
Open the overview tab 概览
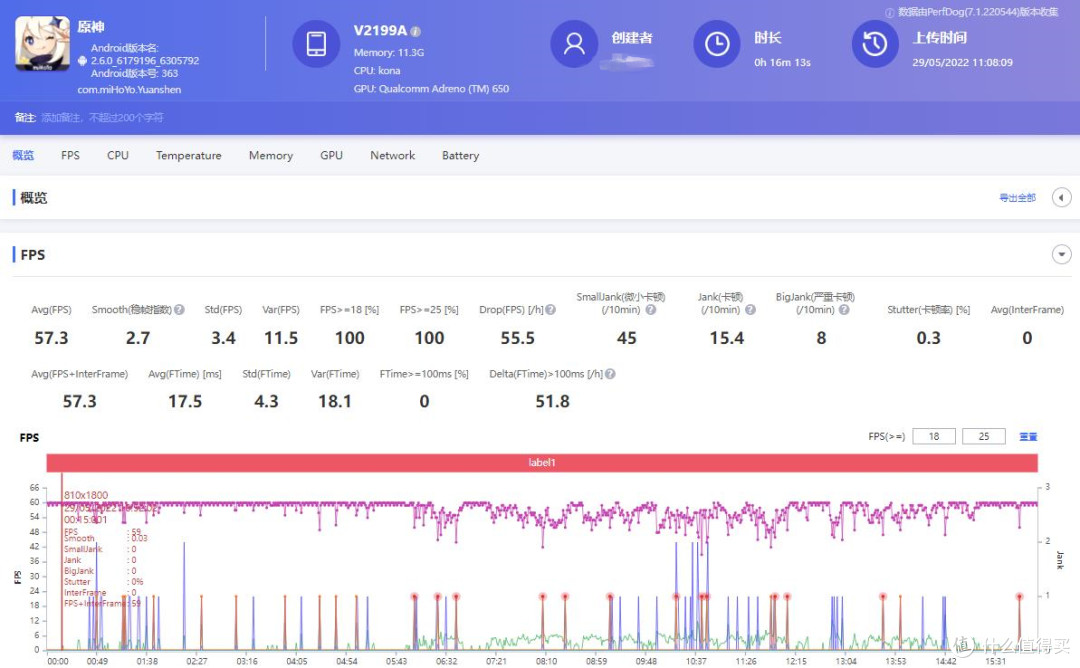click(x=23, y=156)
